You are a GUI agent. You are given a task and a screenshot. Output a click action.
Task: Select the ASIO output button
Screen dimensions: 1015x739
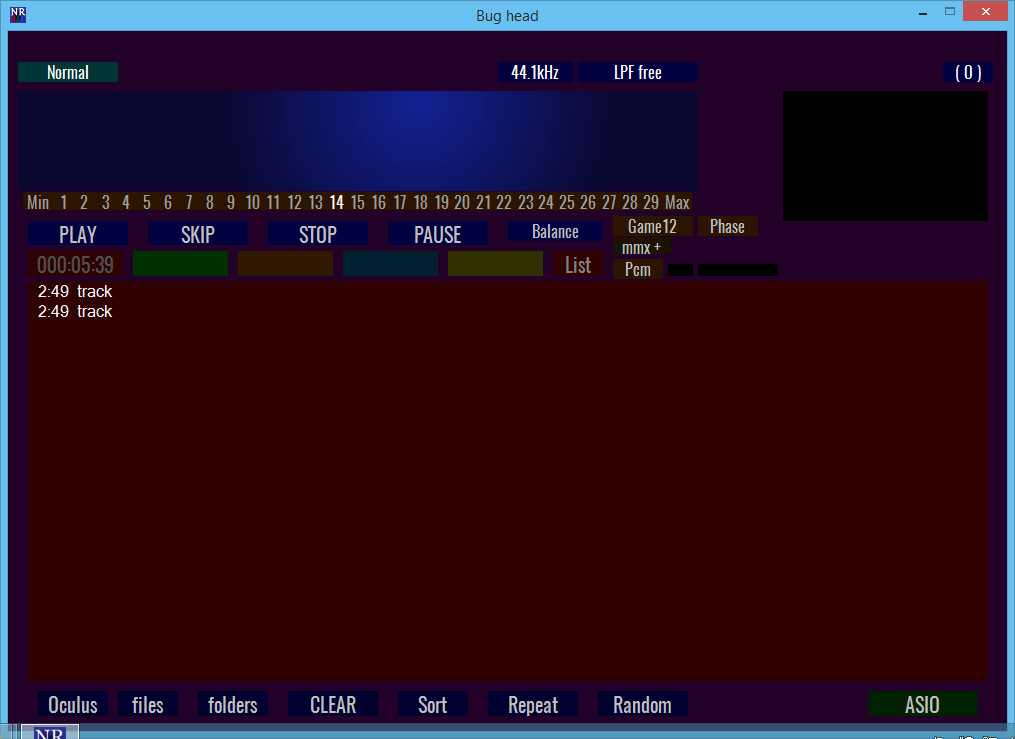(x=922, y=704)
